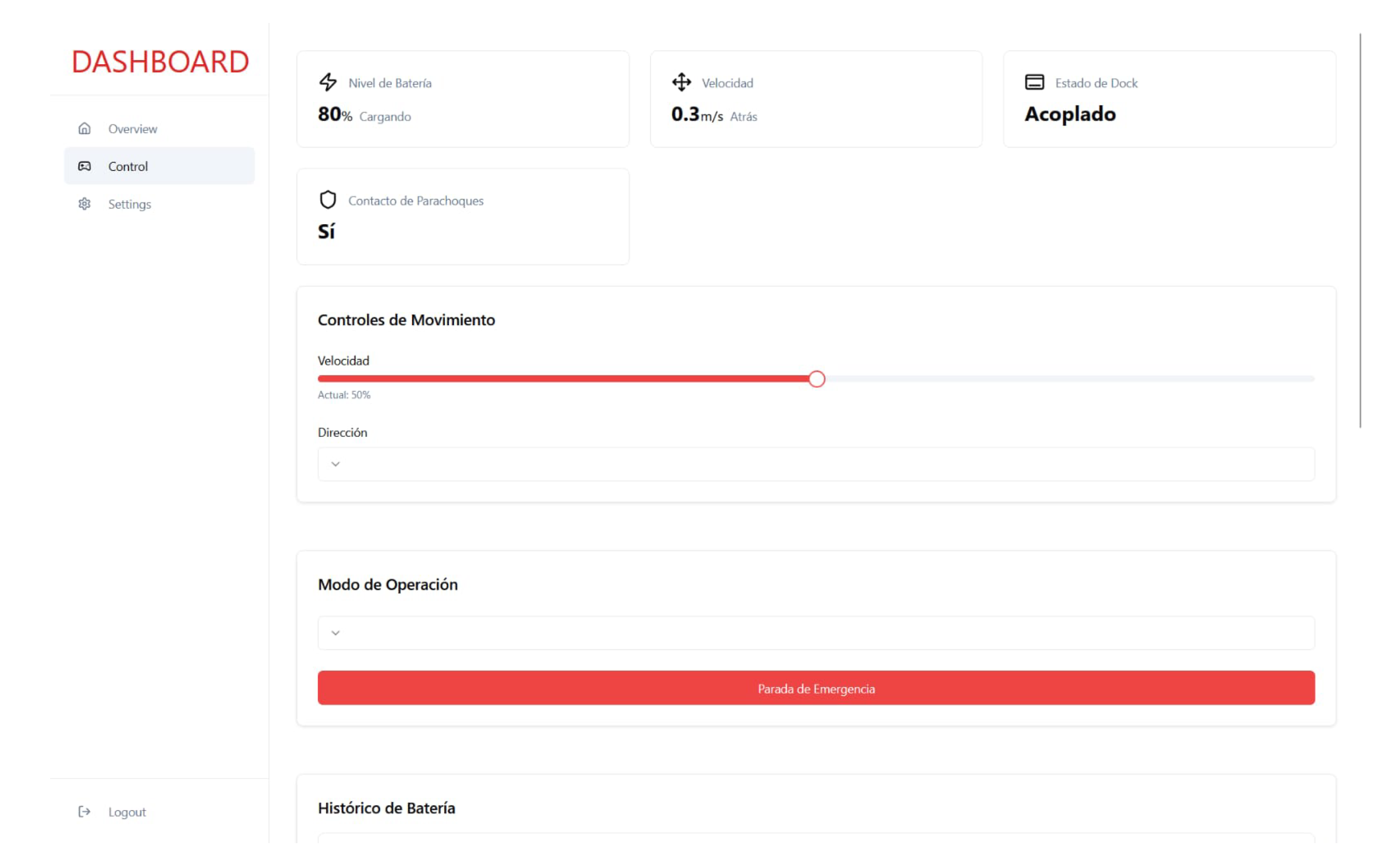Click the Velocidad slider handle
Viewport: 1384px width, 868px height.
816,379
